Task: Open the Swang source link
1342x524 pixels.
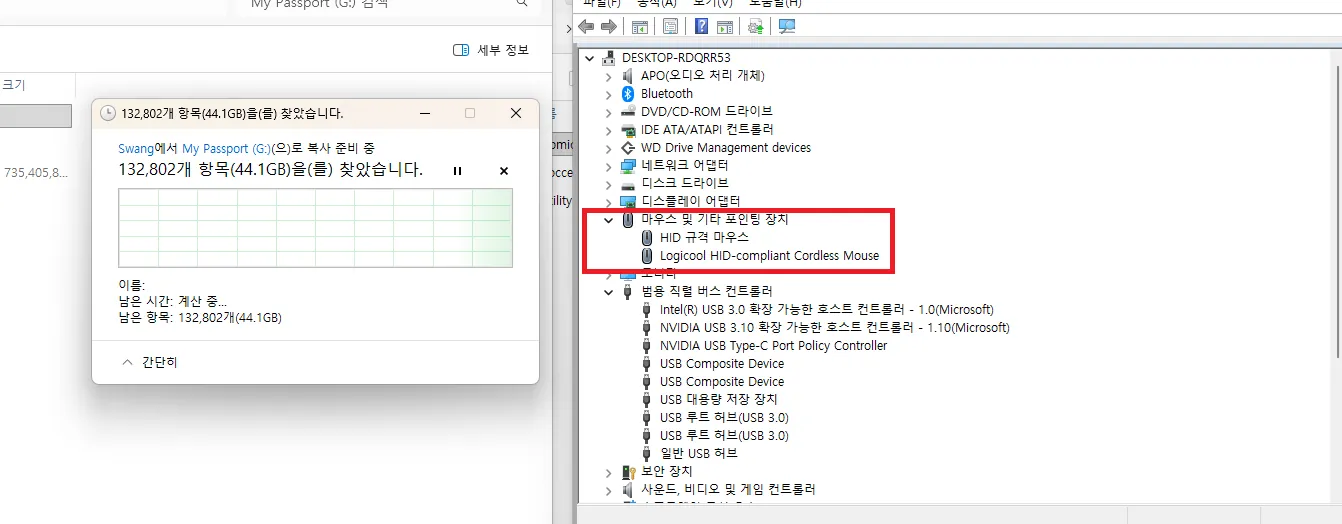Action: tap(136, 148)
